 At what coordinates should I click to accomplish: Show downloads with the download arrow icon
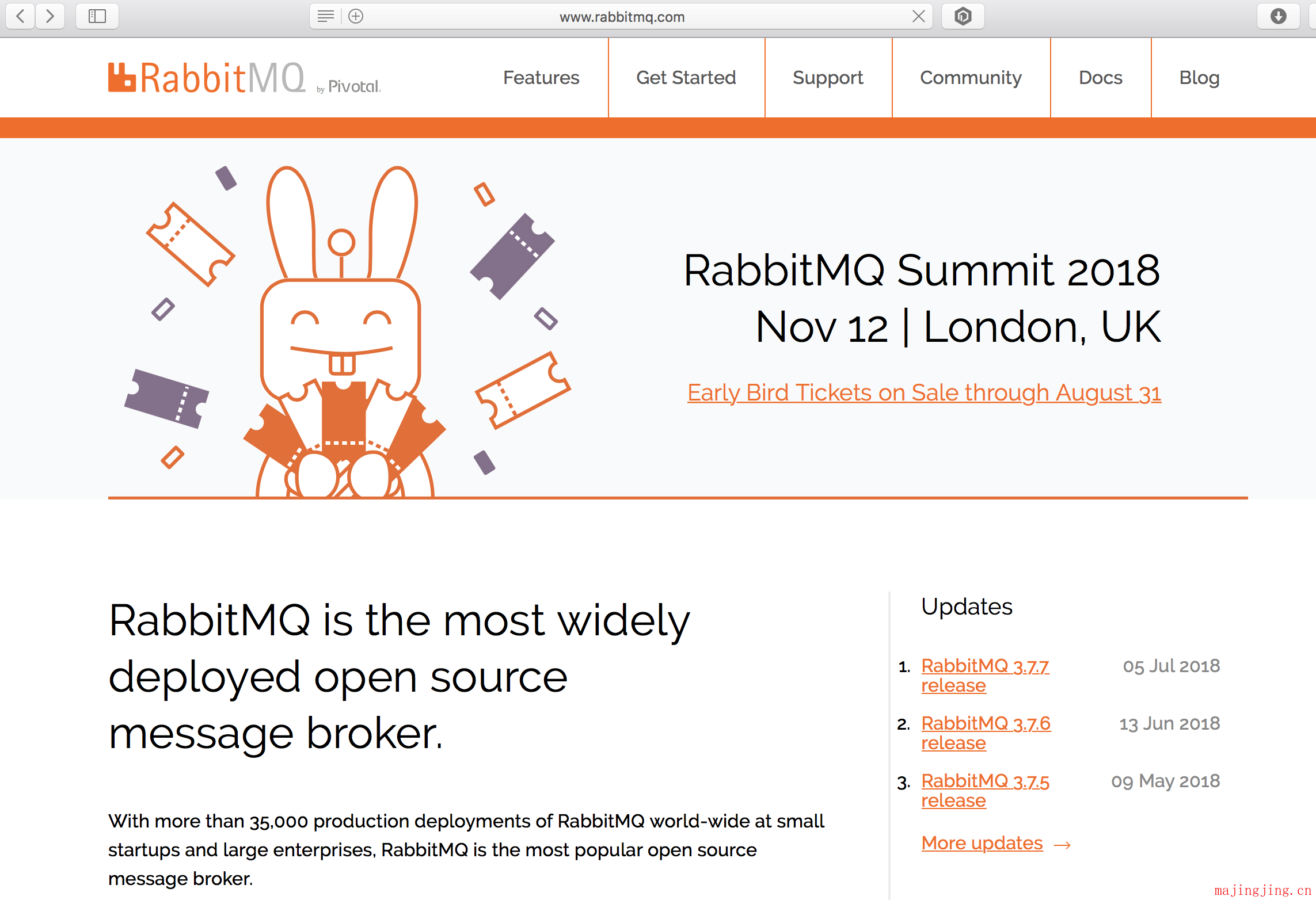point(1279,16)
